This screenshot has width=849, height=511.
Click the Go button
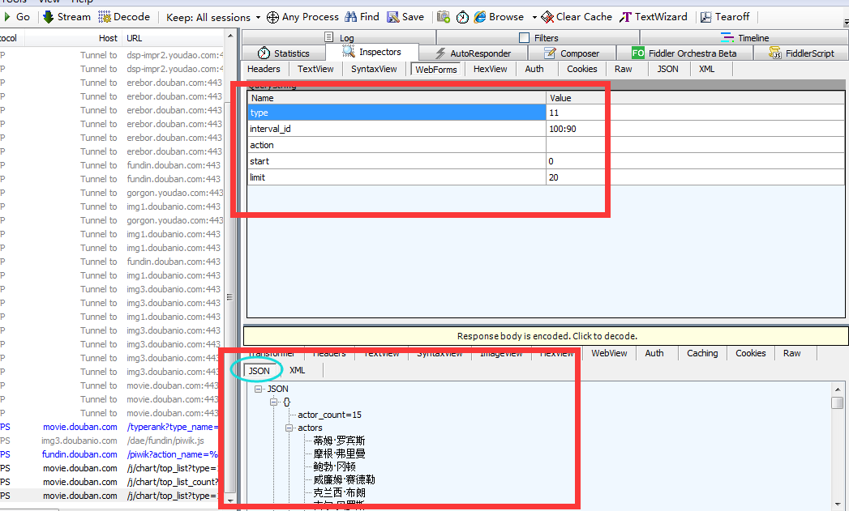(17, 17)
